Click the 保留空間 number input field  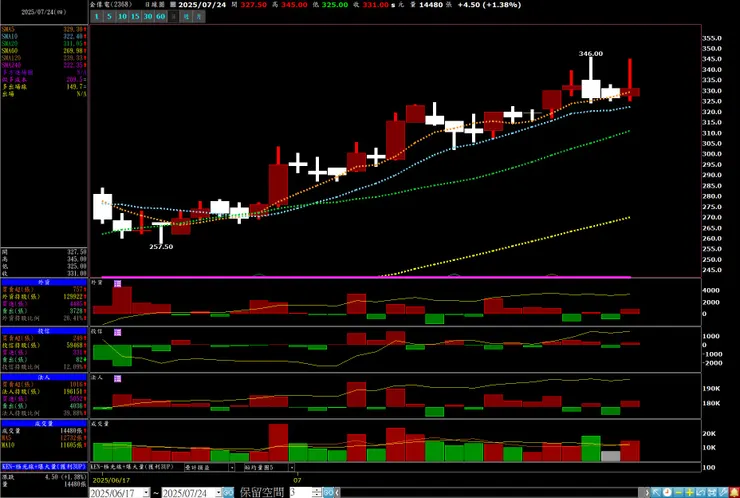point(301,493)
